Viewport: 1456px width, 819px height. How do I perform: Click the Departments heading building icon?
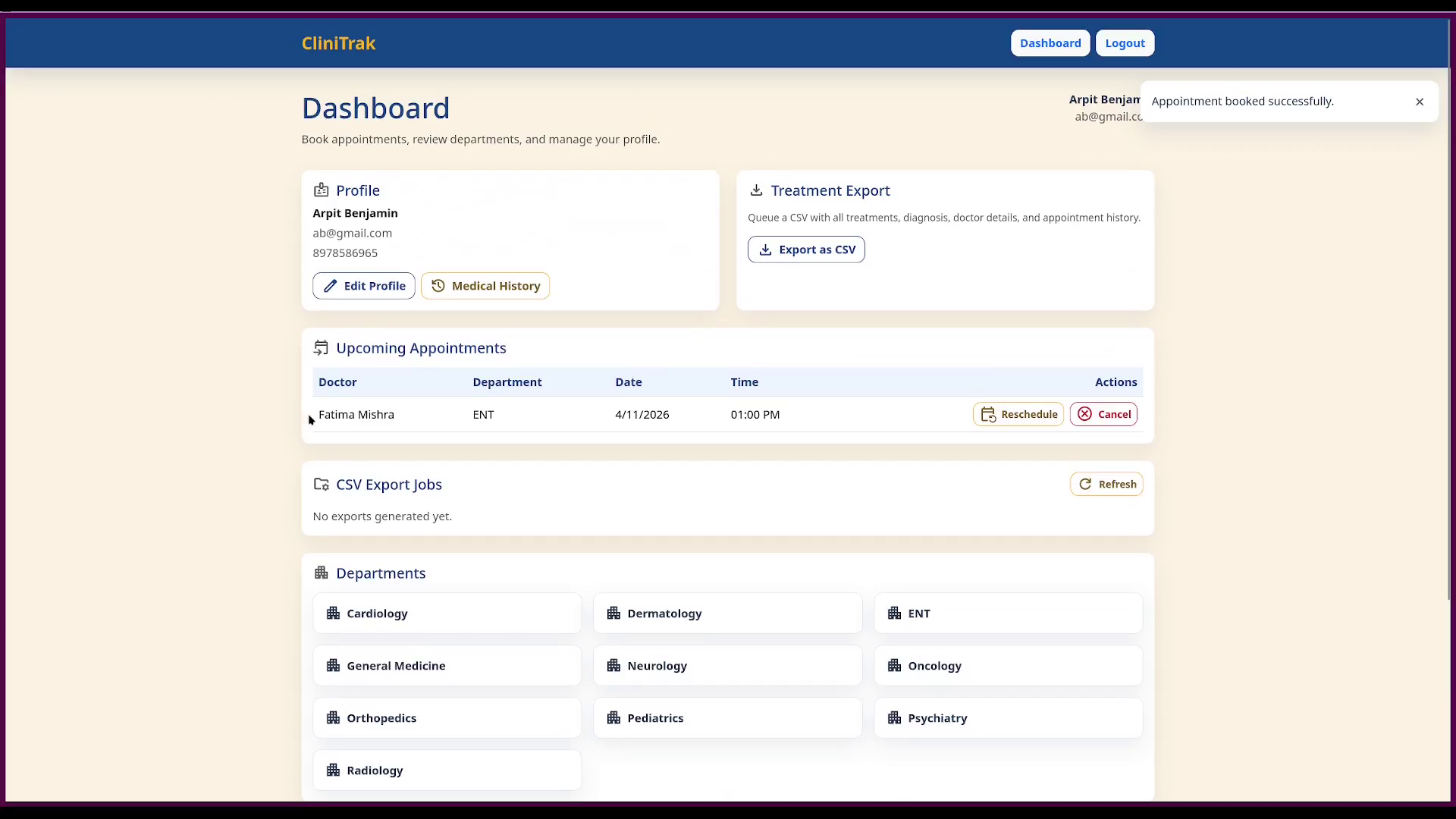click(321, 573)
